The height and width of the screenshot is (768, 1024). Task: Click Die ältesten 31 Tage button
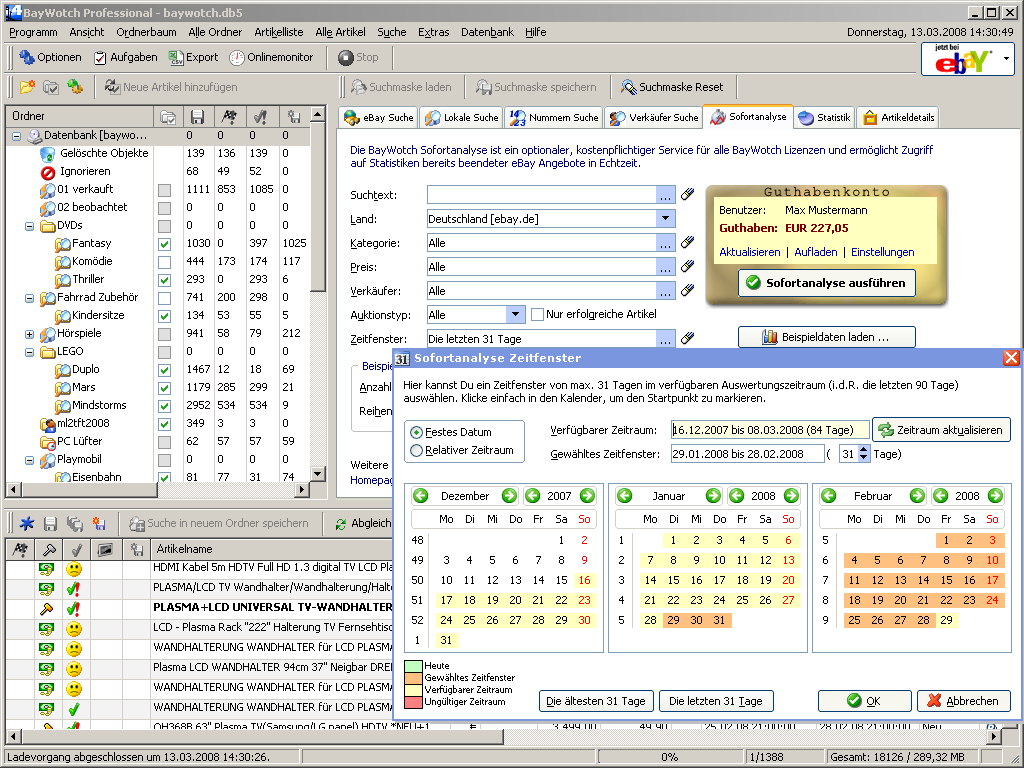coord(596,701)
